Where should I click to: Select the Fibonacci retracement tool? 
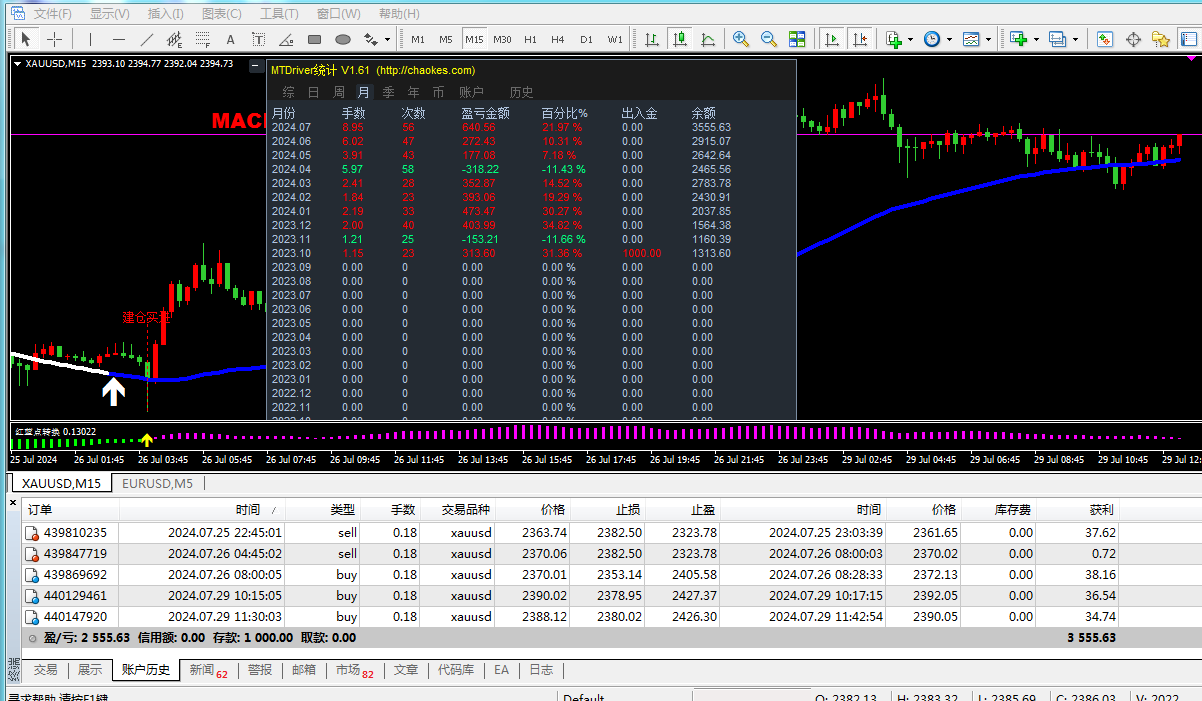[x=203, y=39]
